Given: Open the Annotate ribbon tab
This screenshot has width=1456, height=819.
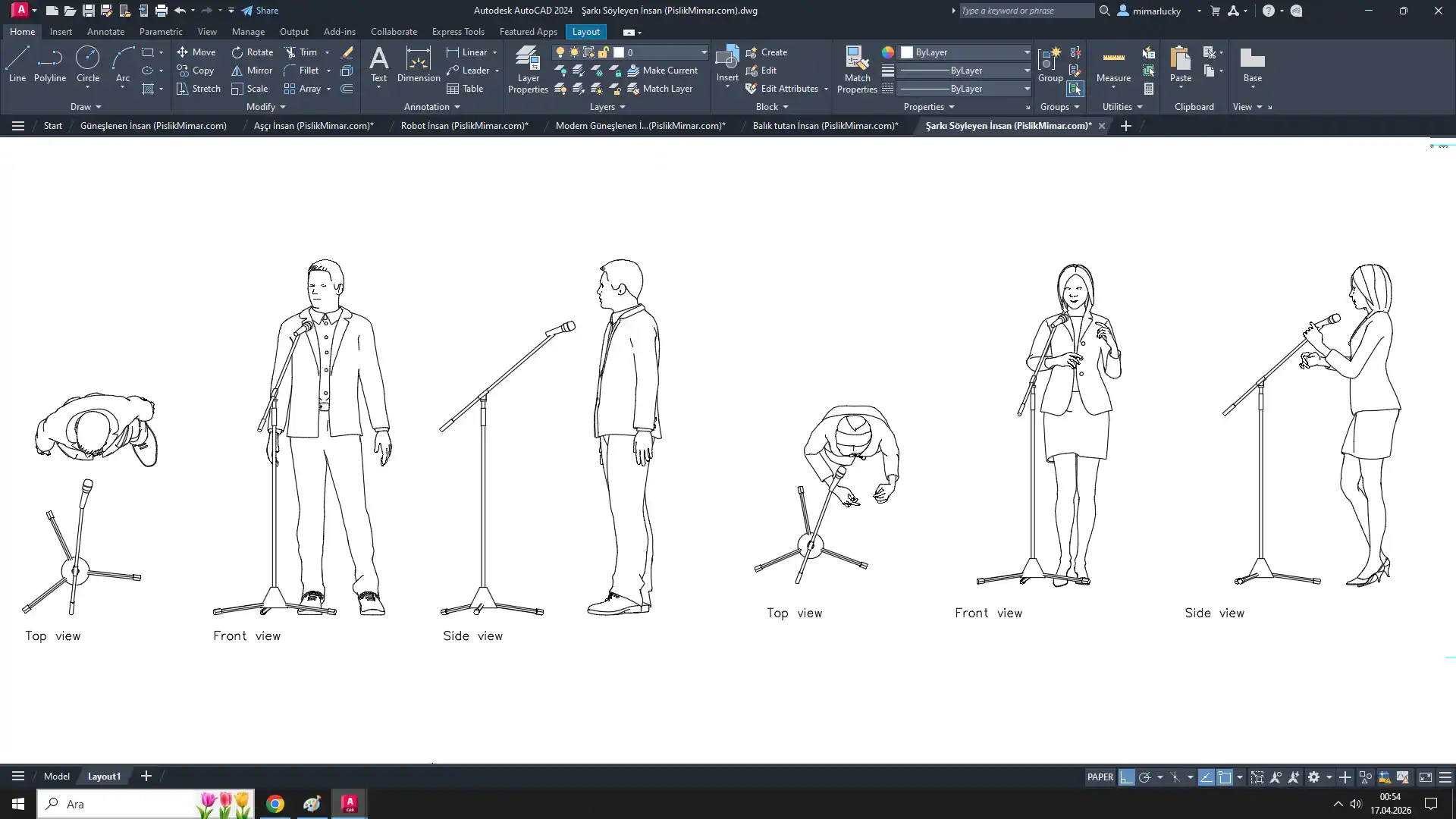Looking at the screenshot, I should click(x=105, y=32).
